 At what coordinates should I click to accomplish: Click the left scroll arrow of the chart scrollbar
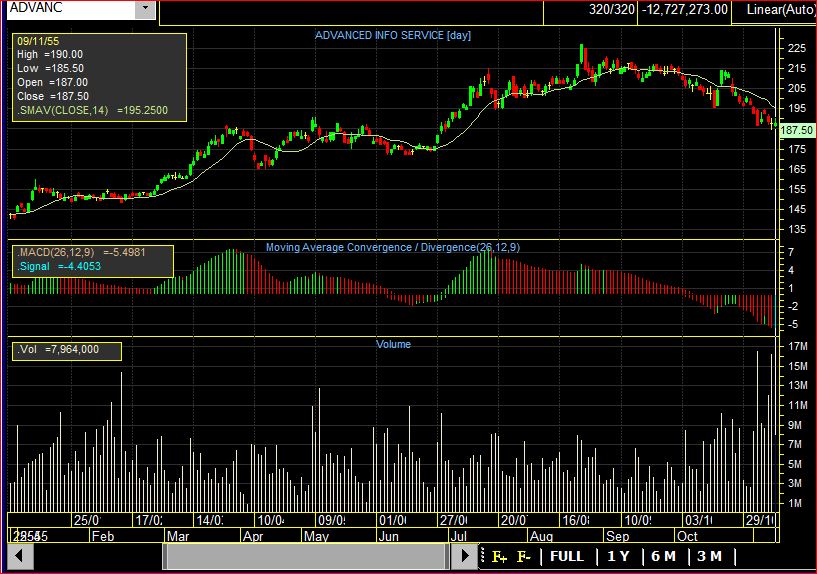point(20,556)
